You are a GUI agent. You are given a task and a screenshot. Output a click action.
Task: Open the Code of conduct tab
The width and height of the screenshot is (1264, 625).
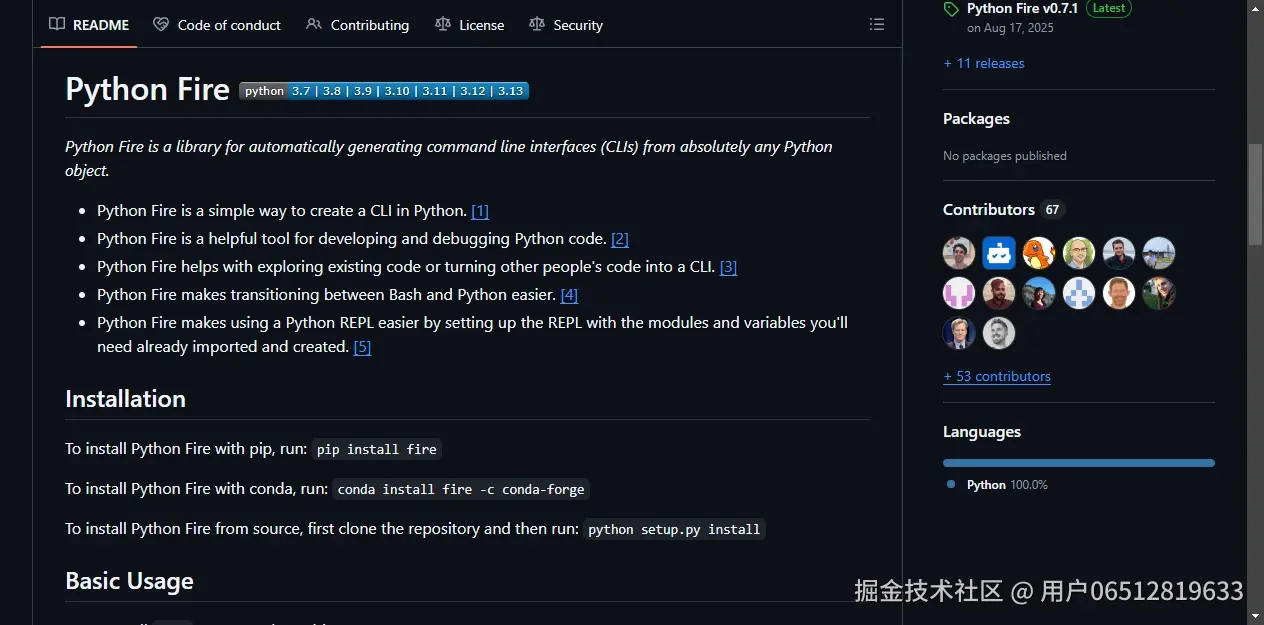pyautogui.click(x=217, y=24)
